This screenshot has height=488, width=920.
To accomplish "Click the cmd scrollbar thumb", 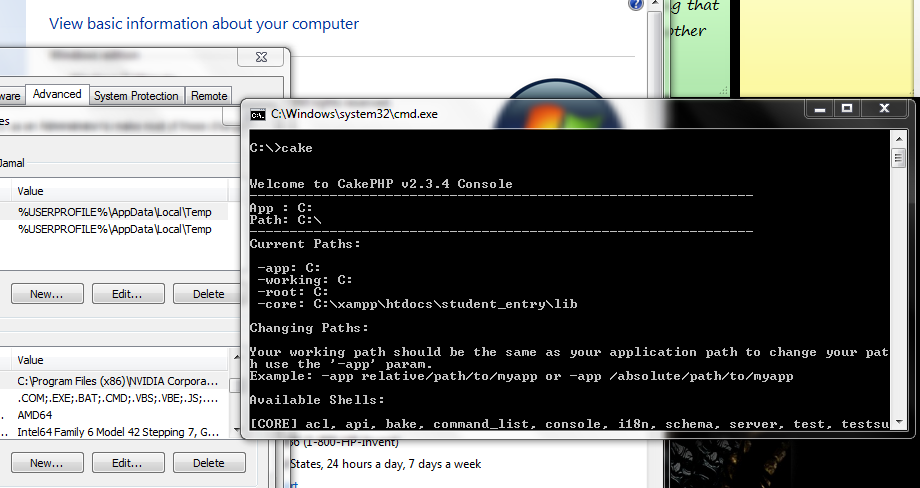I will tap(898, 158).
